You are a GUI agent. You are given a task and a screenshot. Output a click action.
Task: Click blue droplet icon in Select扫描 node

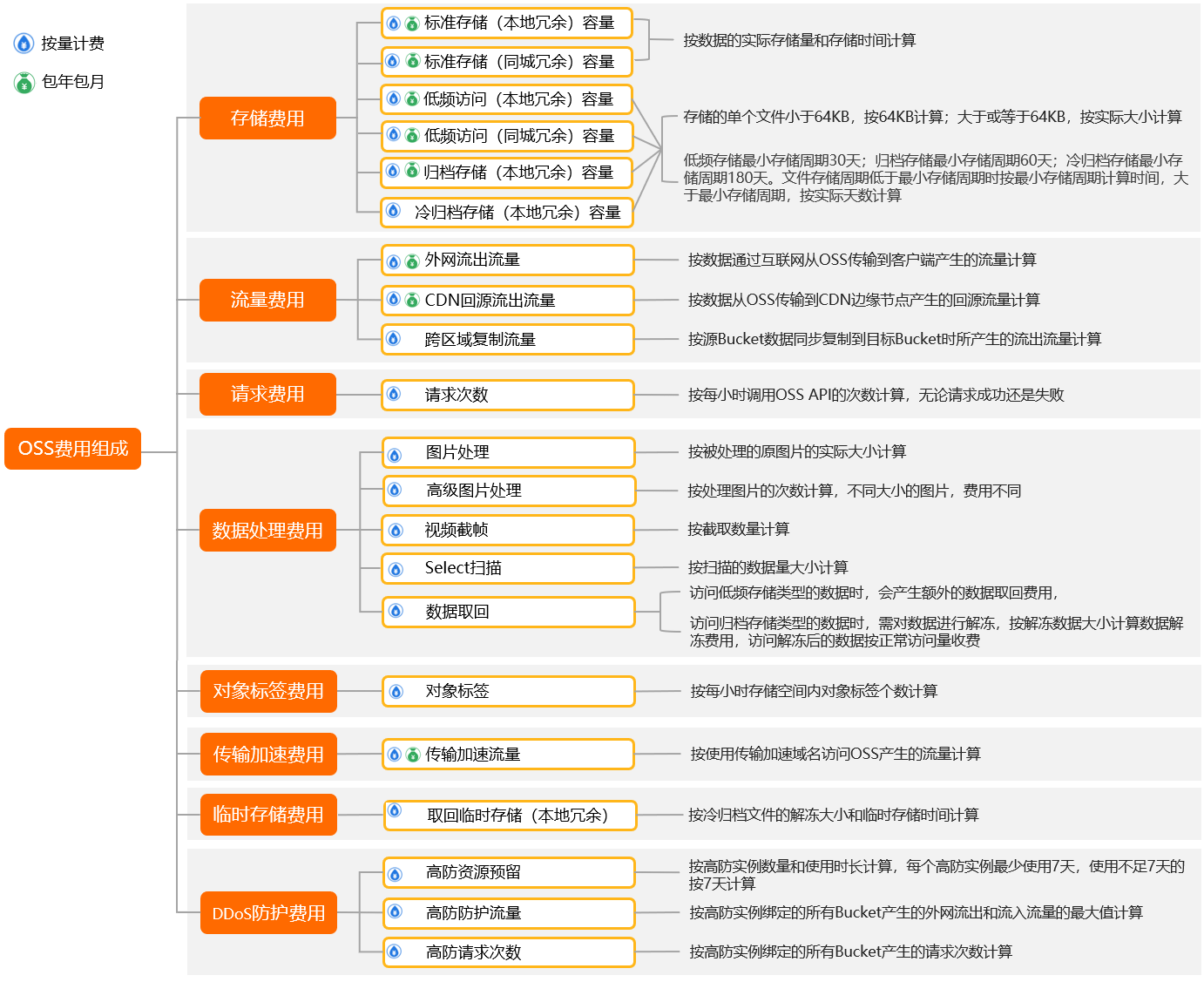[396, 569]
